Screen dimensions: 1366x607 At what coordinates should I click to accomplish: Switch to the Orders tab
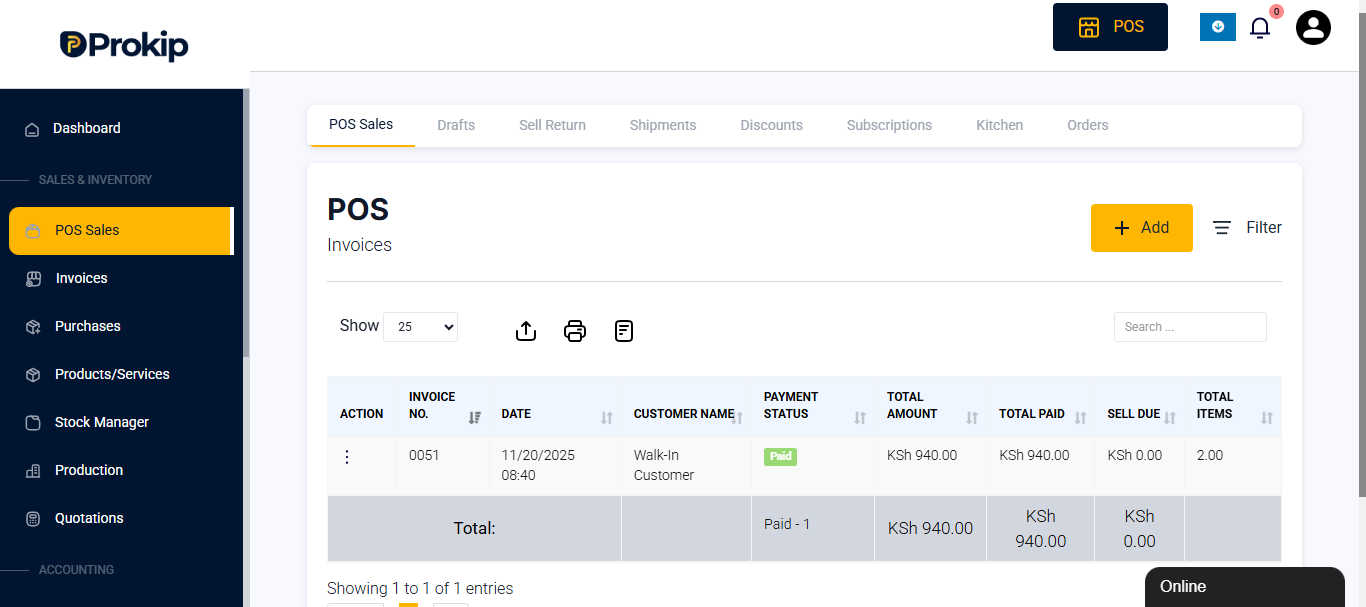pyautogui.click(x=1087, y=126)
